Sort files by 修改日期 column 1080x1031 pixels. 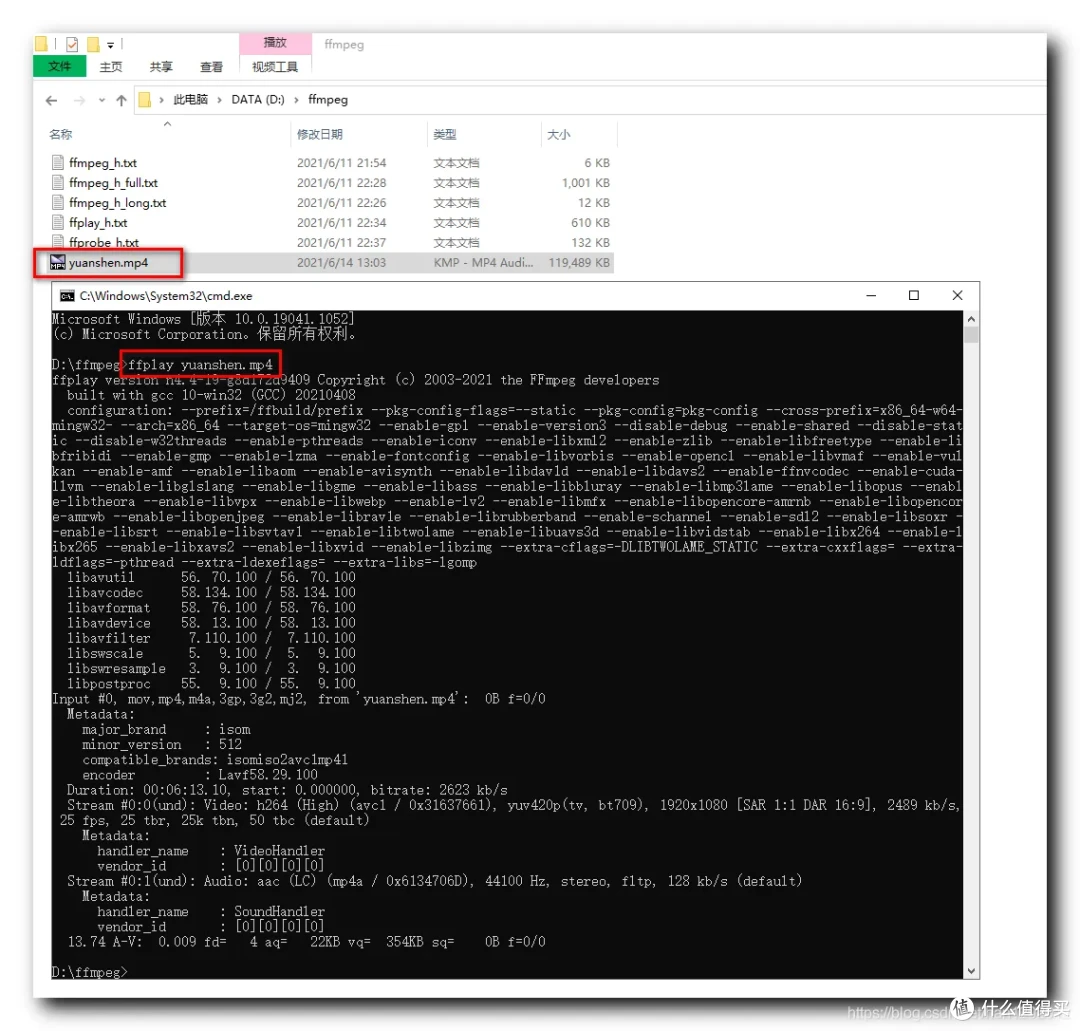click(320, 134)
